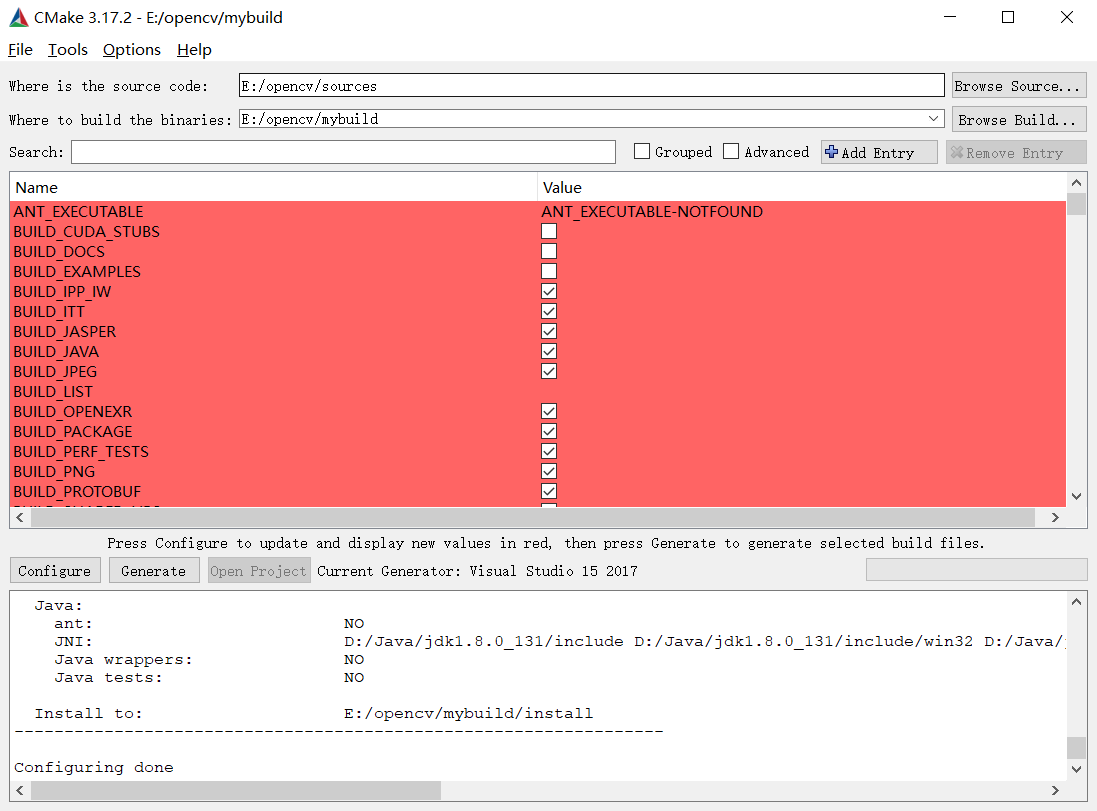Click the Configure button

click(55, 571)
